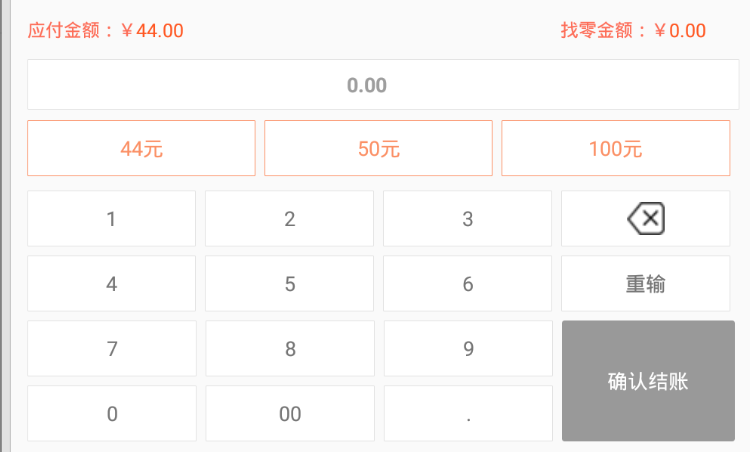The image size is (750, 452).
Task: Tap the double zero 00 key
Action: point(289,414)
